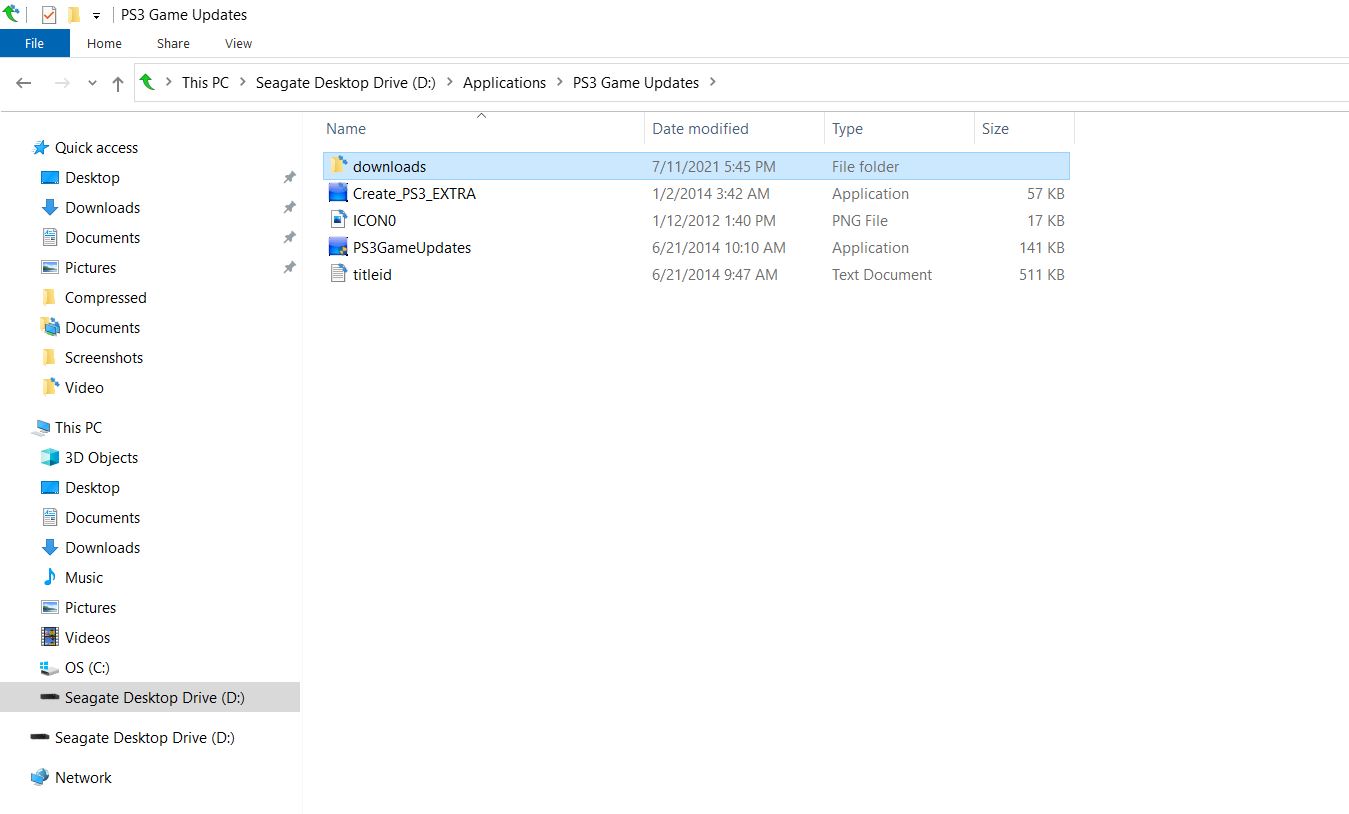Open the Customize Quick Access Toolbar dropdown
1349x814 pixels.
pyautogui.click(x=96, y=16)
